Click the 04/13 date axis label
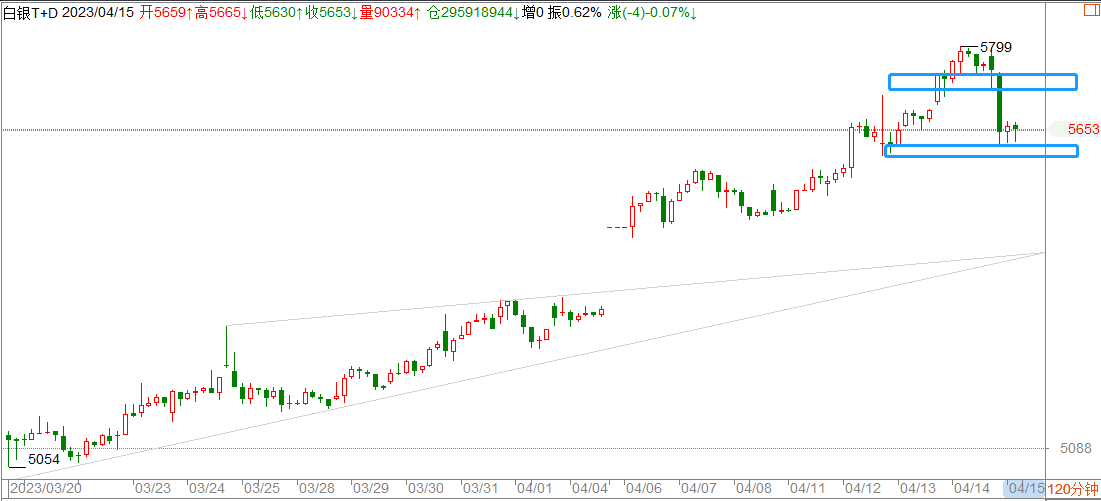 916,488
